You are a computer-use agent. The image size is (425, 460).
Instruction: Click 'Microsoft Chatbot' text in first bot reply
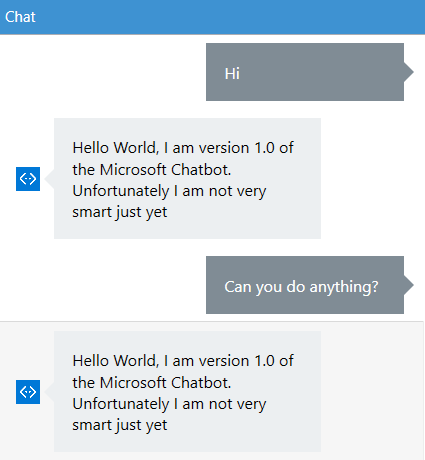[165, 170]
